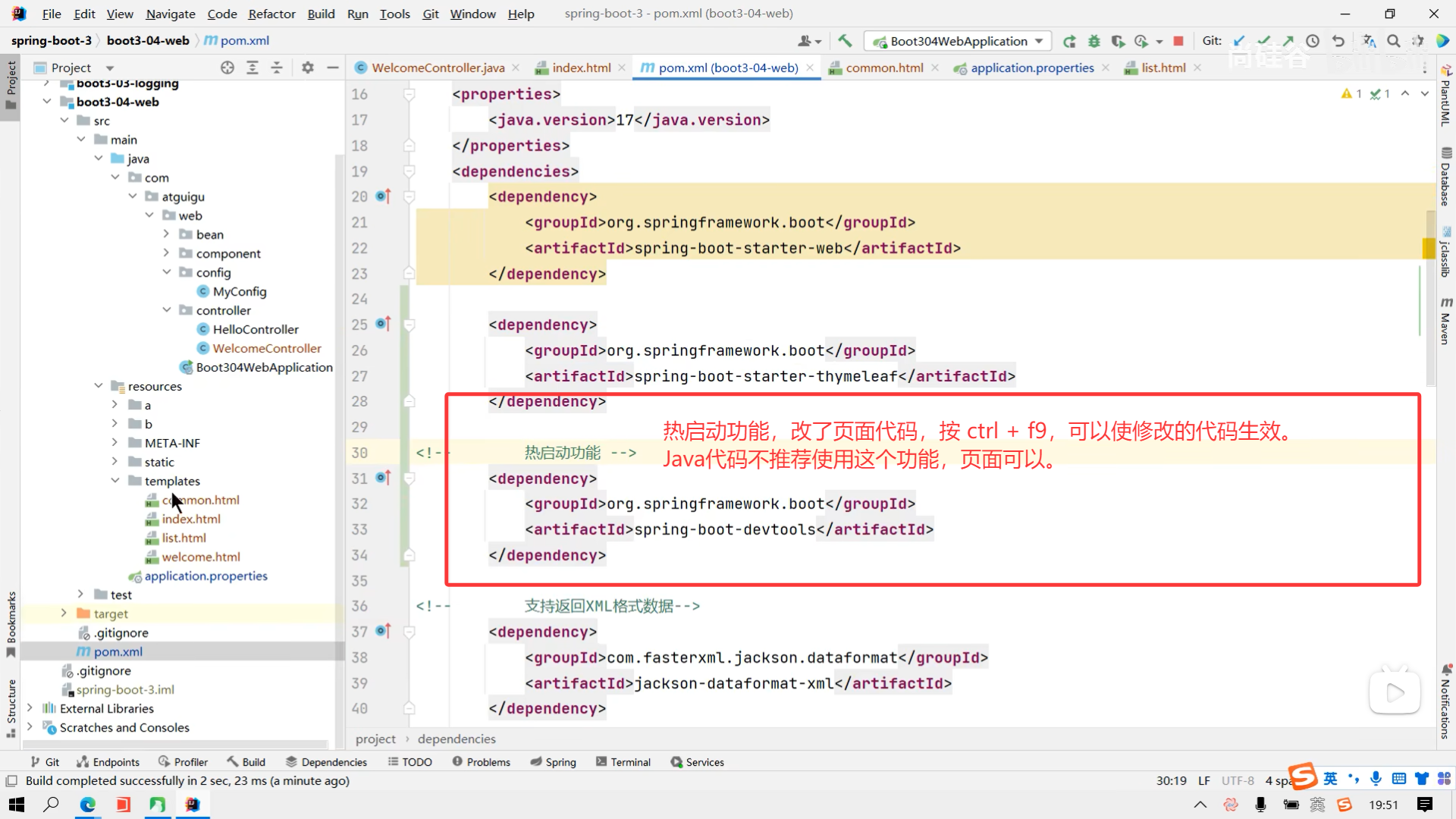The width and height of the screenshot is (1456, 819).
Task: Click the Build project hammer icon
Action: (x=845, y=41)
